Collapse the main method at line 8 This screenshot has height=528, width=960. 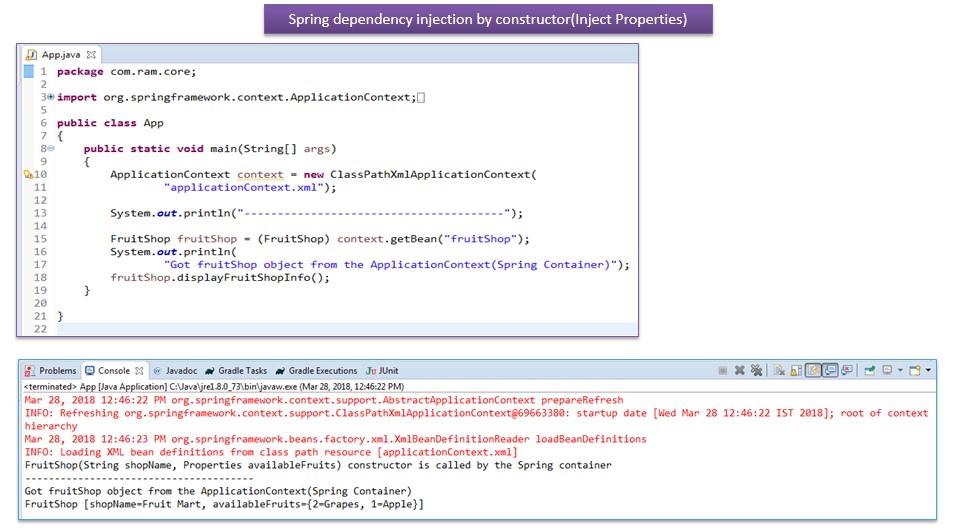(x=51, y=148)
